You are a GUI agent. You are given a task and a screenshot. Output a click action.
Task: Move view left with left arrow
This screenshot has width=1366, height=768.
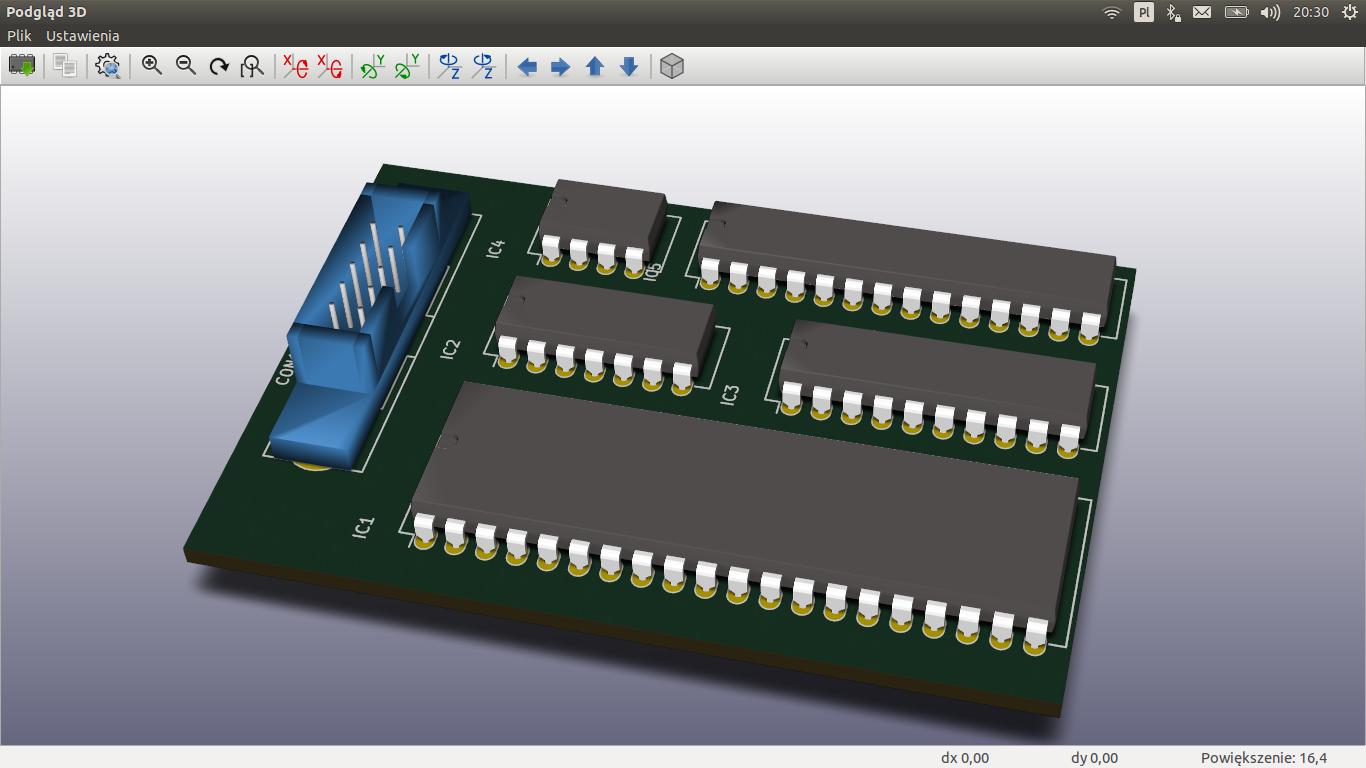click(527, 67)
